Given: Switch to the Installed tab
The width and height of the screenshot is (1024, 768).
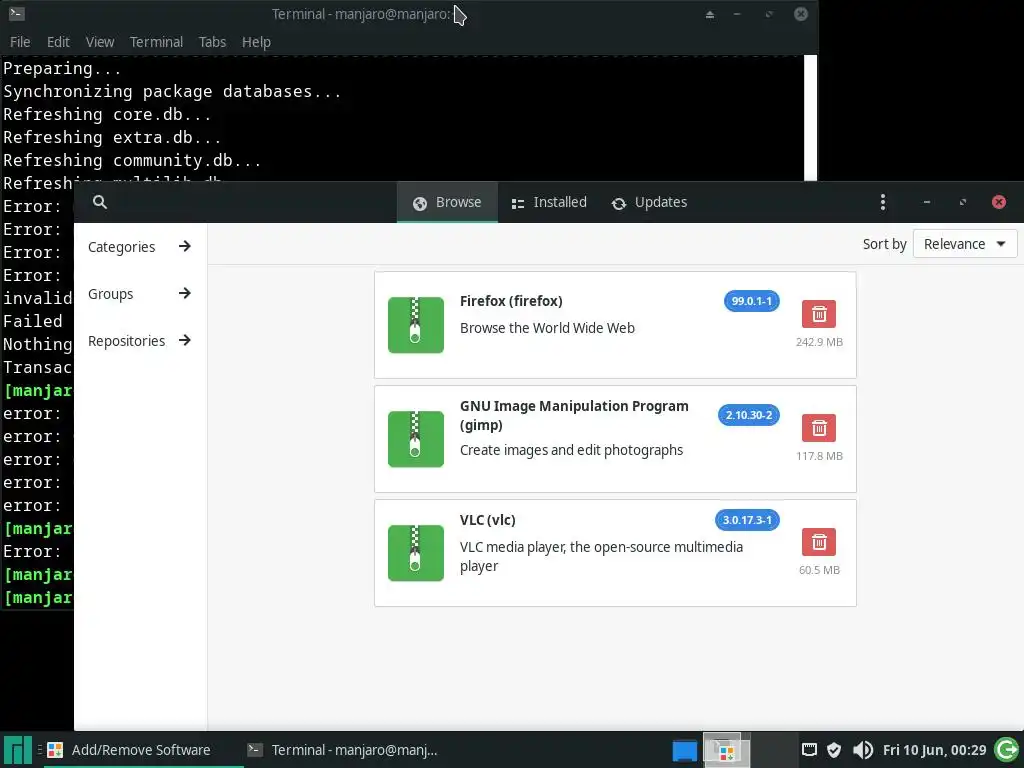Looking at the screenshot, I should (x=549, y=202).
